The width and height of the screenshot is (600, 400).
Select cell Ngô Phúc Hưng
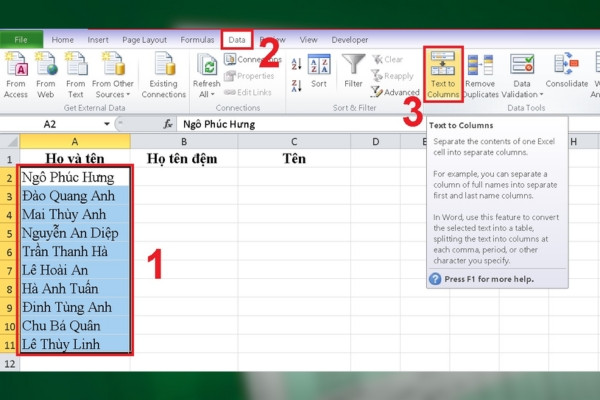(75, 177)
